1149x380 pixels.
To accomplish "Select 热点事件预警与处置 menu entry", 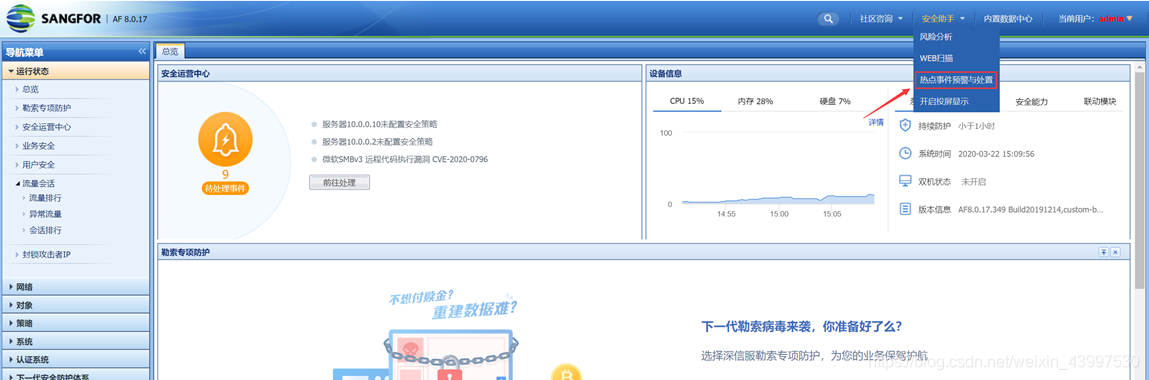I will tap(956, 79).
